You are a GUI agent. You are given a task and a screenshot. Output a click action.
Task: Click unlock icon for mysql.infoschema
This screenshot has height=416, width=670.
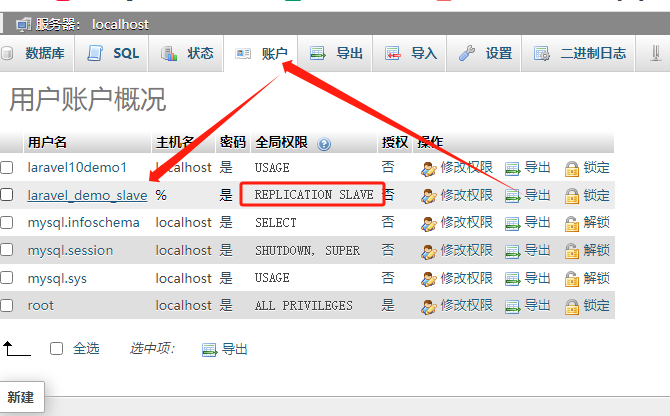(572, 224)
